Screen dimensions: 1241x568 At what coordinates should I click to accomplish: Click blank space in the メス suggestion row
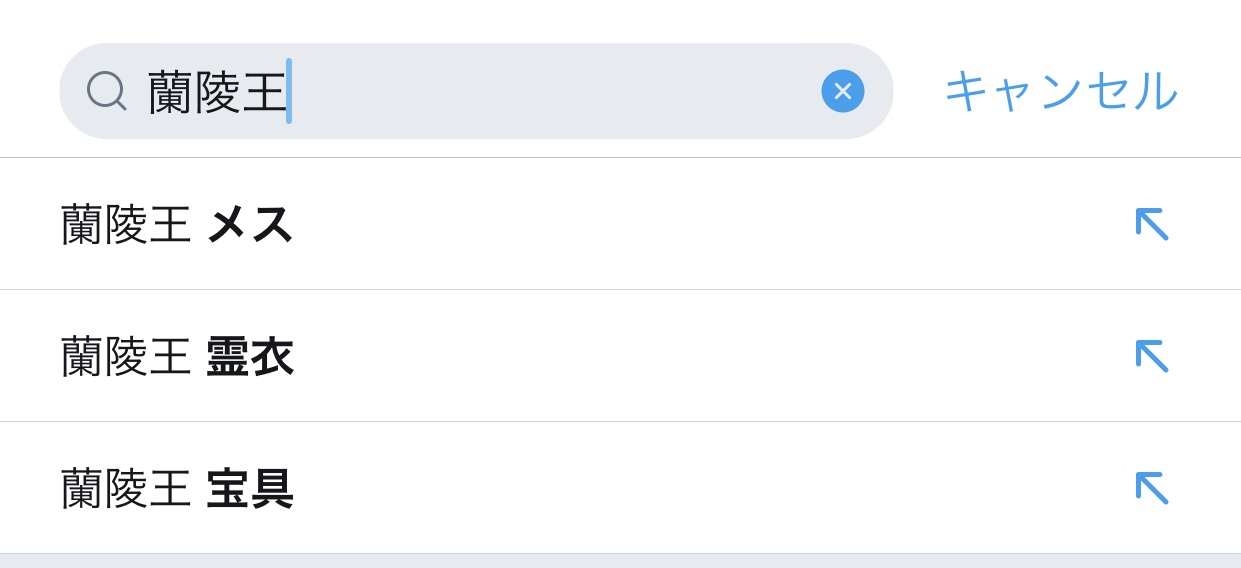(700, 224)
